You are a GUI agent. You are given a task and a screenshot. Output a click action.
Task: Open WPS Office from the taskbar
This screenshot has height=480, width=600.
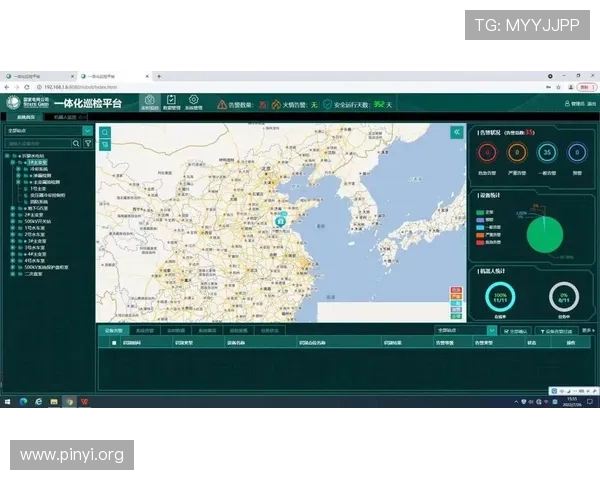point(85,402)
